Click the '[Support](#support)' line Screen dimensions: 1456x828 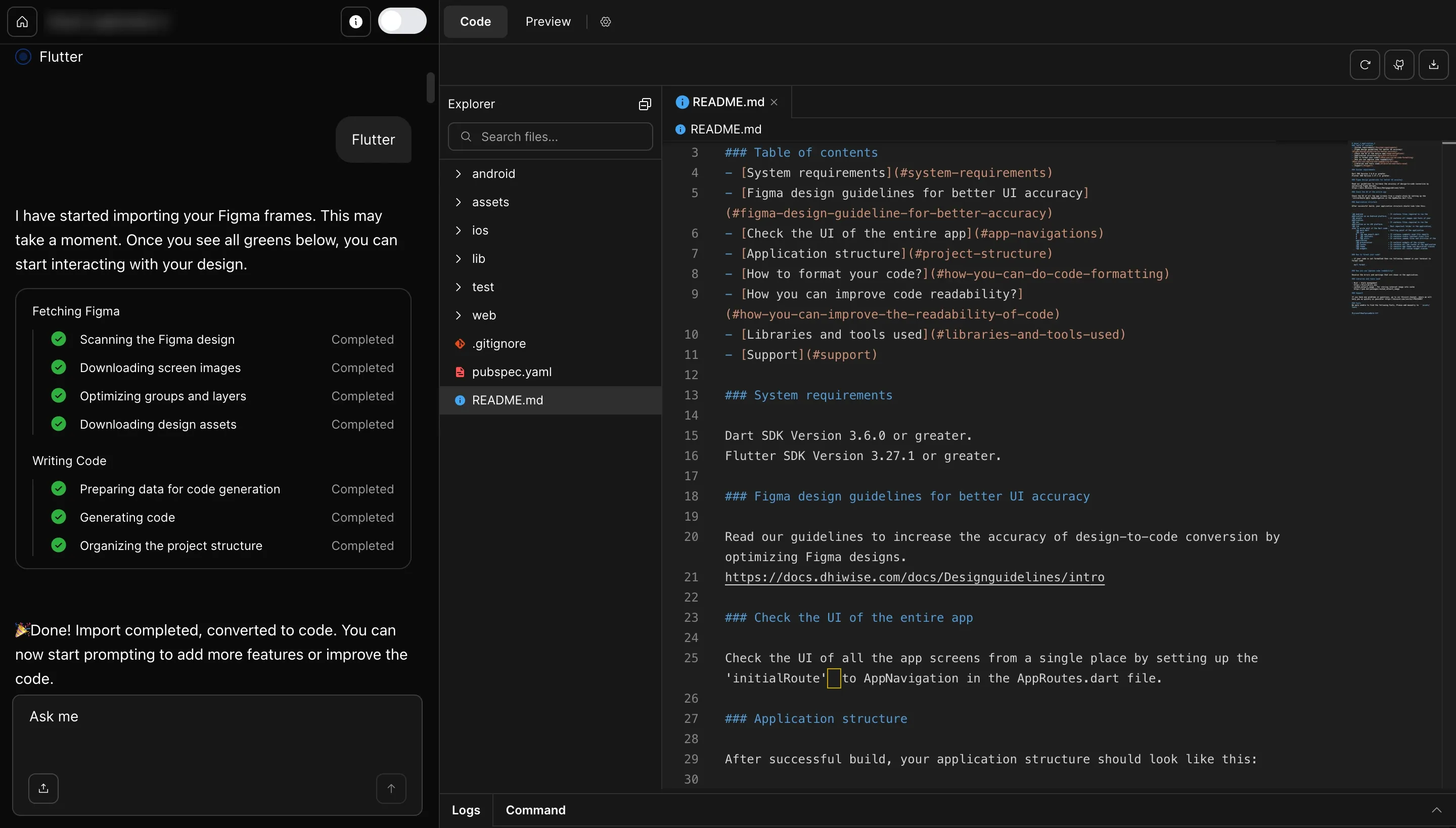click(x=801, y=355)
